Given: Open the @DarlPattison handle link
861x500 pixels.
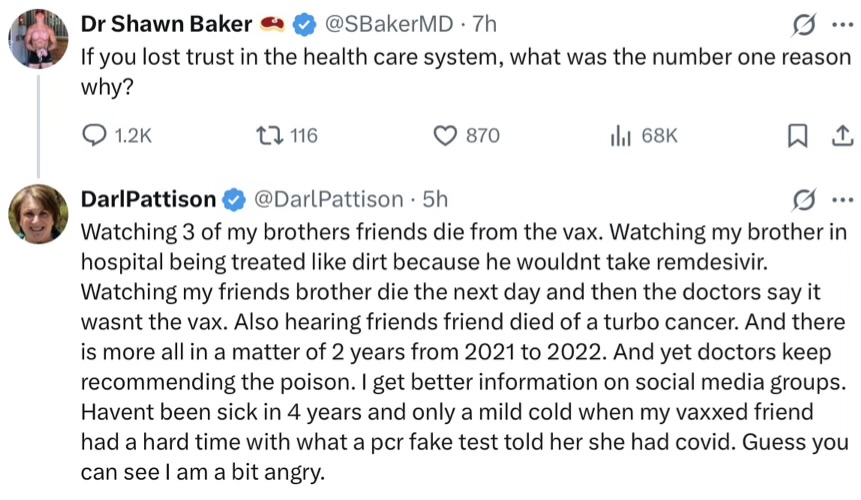Looking at the screenshot, I should [x=331, y=199].
